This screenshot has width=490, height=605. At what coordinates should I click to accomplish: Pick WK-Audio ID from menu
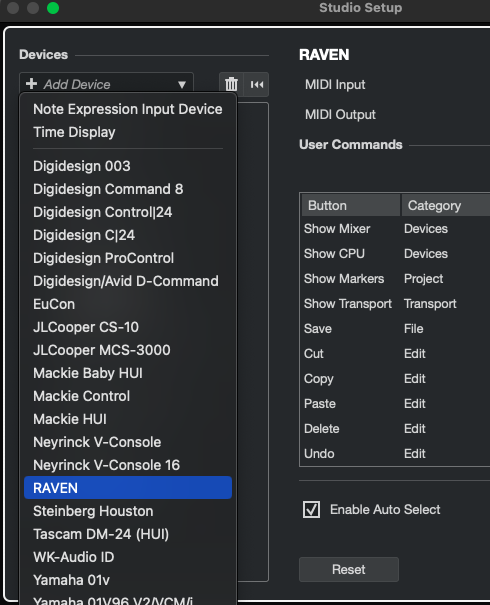coord(128,557)
